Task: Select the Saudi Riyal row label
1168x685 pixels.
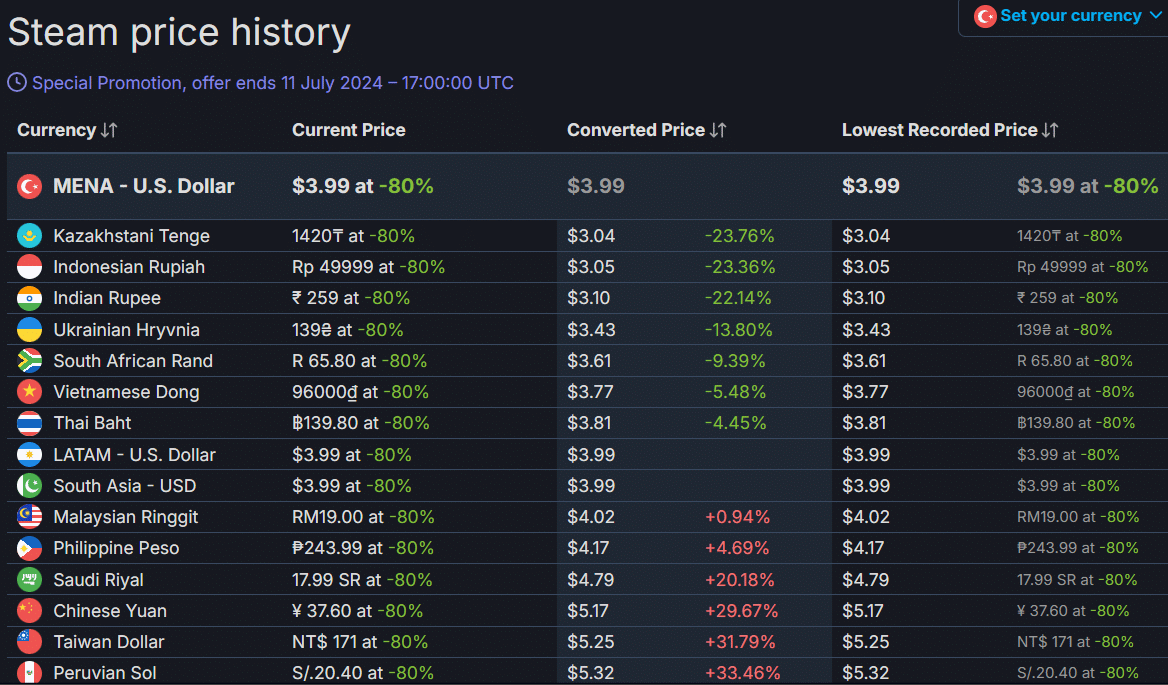Action: [98, 580]
